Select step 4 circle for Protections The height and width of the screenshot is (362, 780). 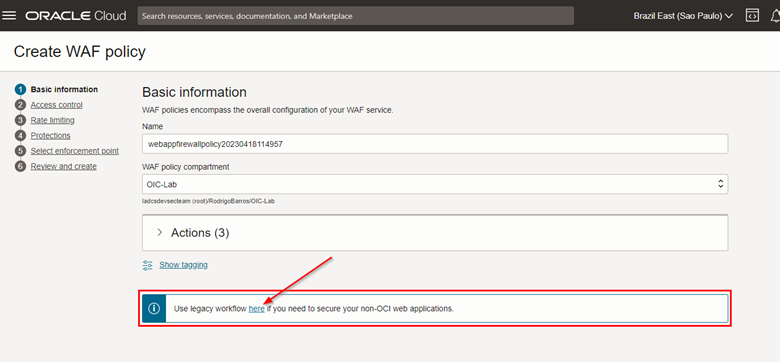(x=20, y=136)
